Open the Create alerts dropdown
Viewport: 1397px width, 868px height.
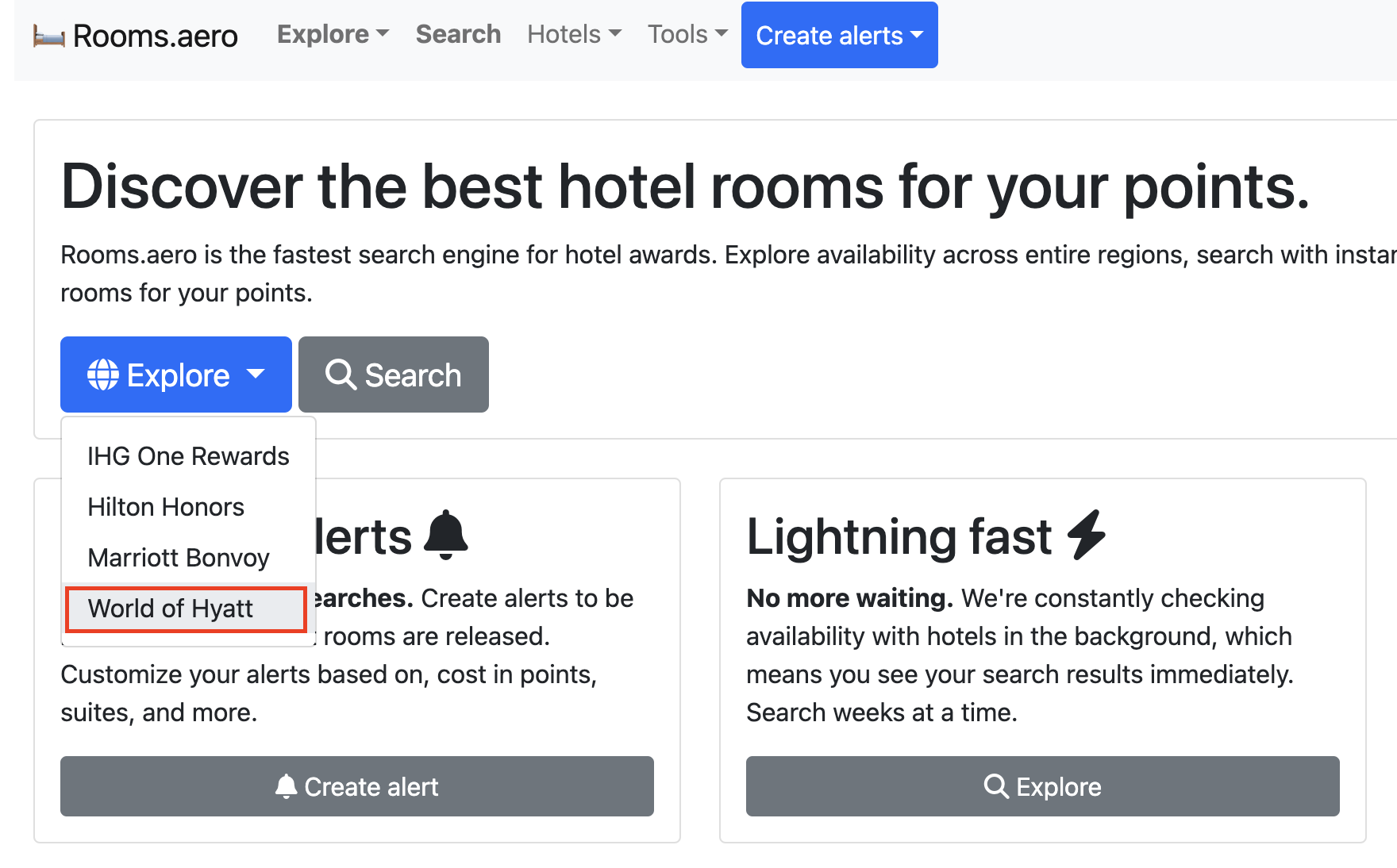(x=839, y=35)
